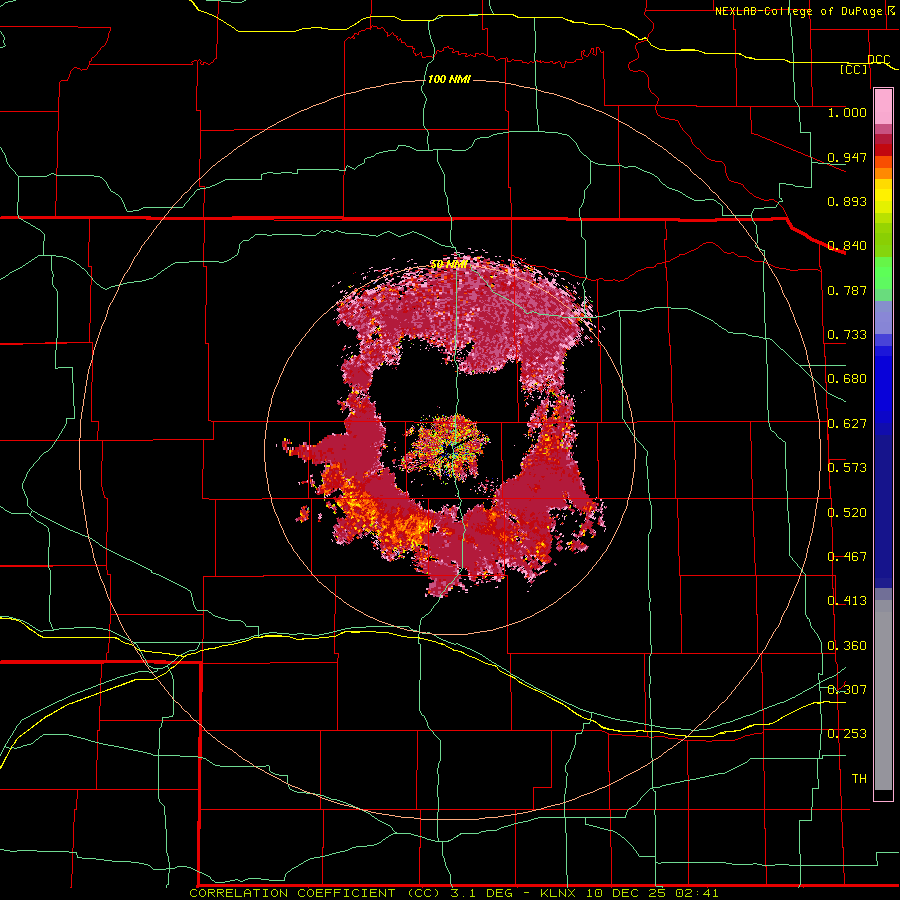Select the 0.307 legend value

847,690
